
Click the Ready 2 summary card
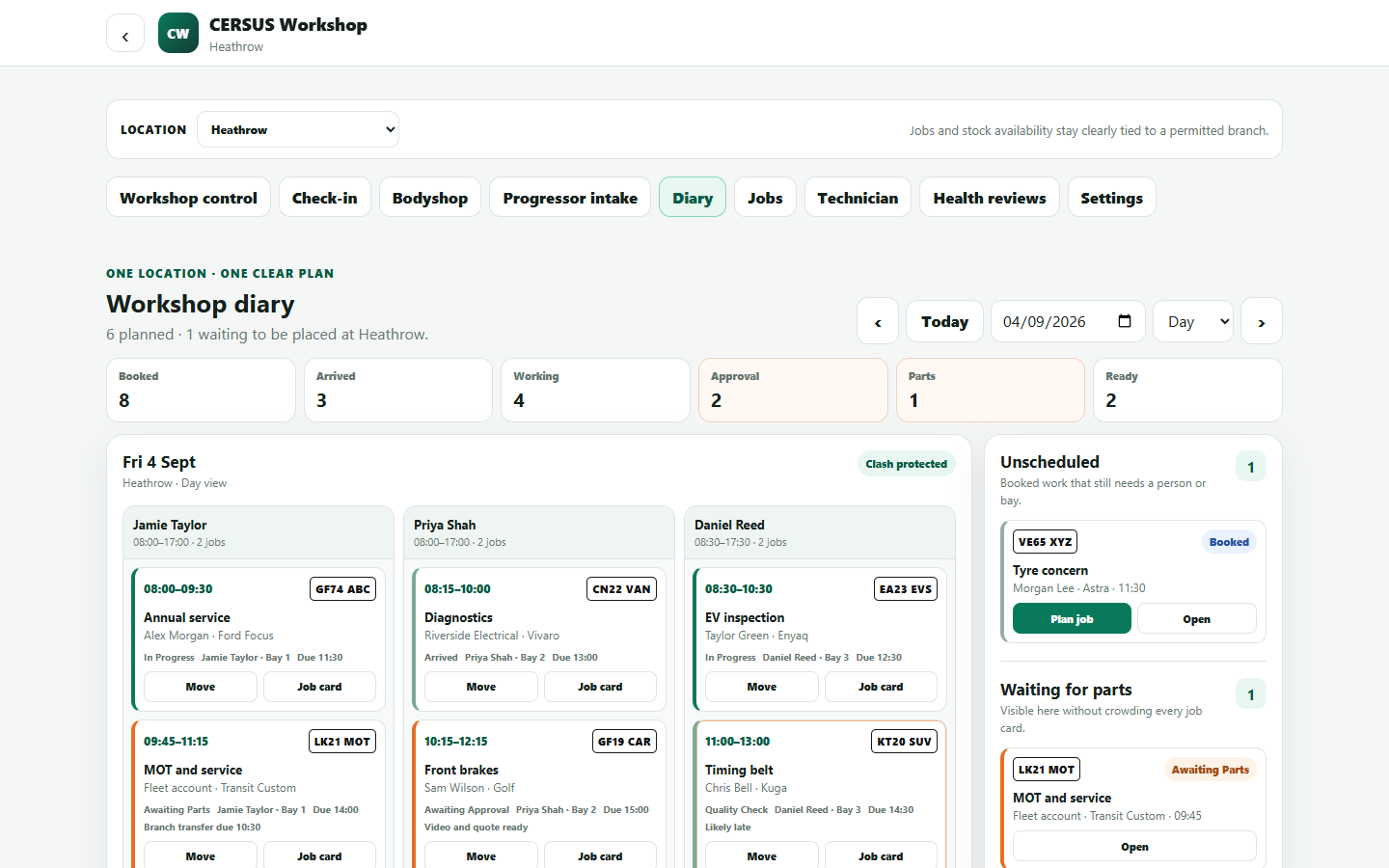point(1187,390)
